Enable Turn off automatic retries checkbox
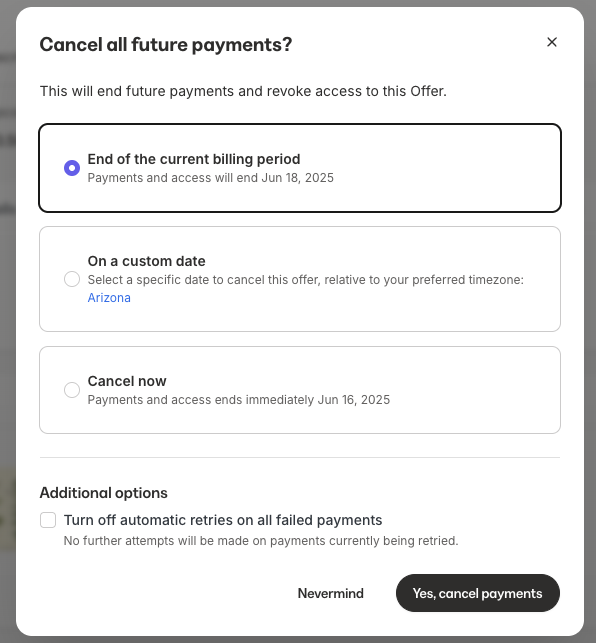Image resolution: width=596 pixels, height=643 pixels. click(48, 520)
